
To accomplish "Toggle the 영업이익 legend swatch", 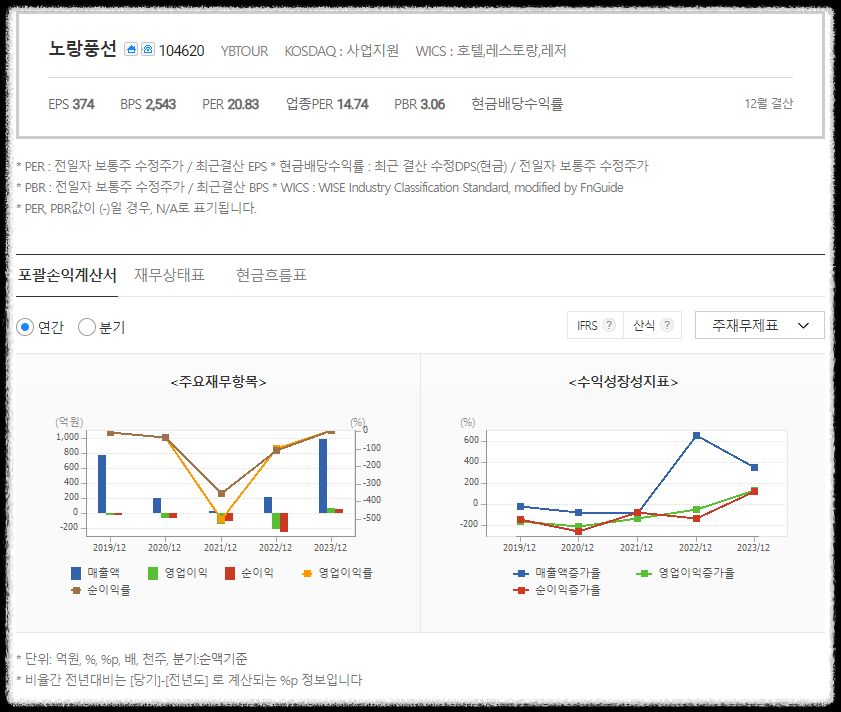I will pos(153,573).
